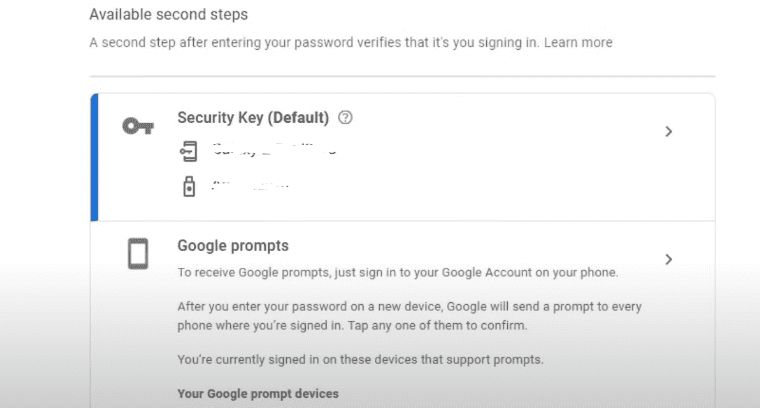The height and width of the screenshot is (408, 760).
Task: Click the Available second steps heading
Action: click(x=168, y=15)
